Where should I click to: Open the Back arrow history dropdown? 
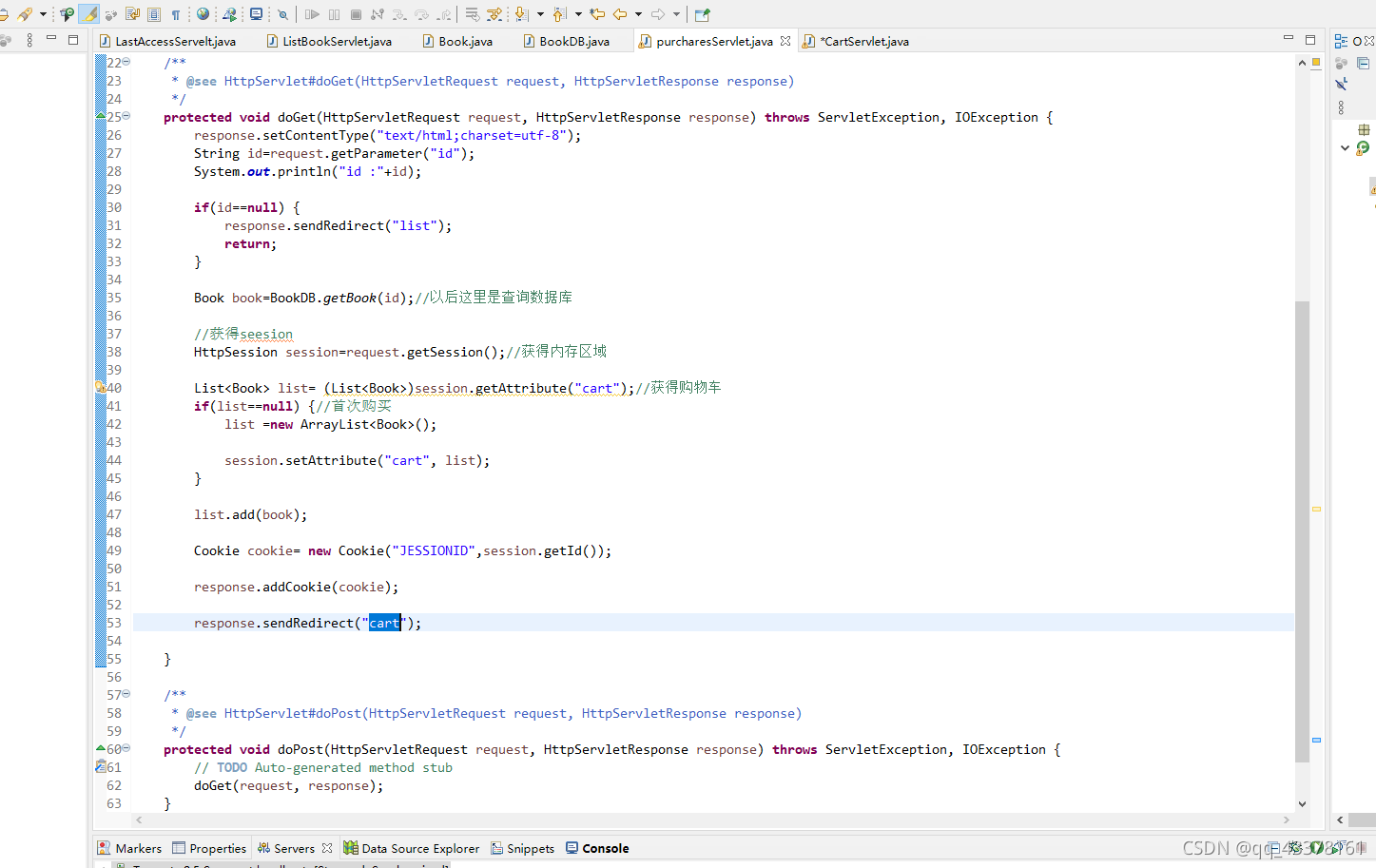pos(637,14)
